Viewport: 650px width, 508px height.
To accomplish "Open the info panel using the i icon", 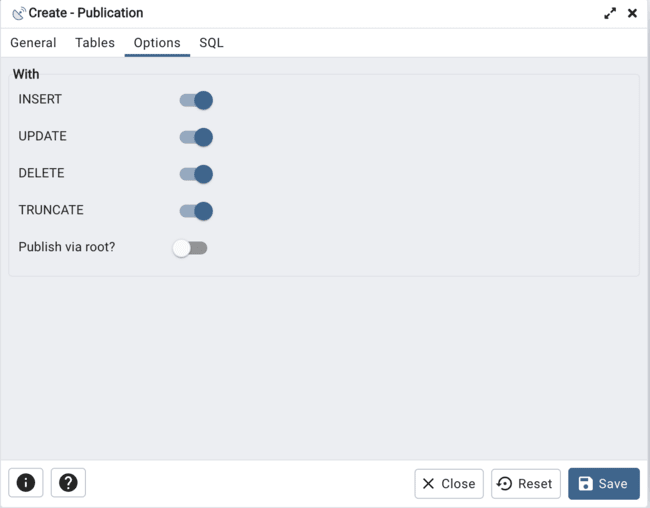I will click(26, 483).
